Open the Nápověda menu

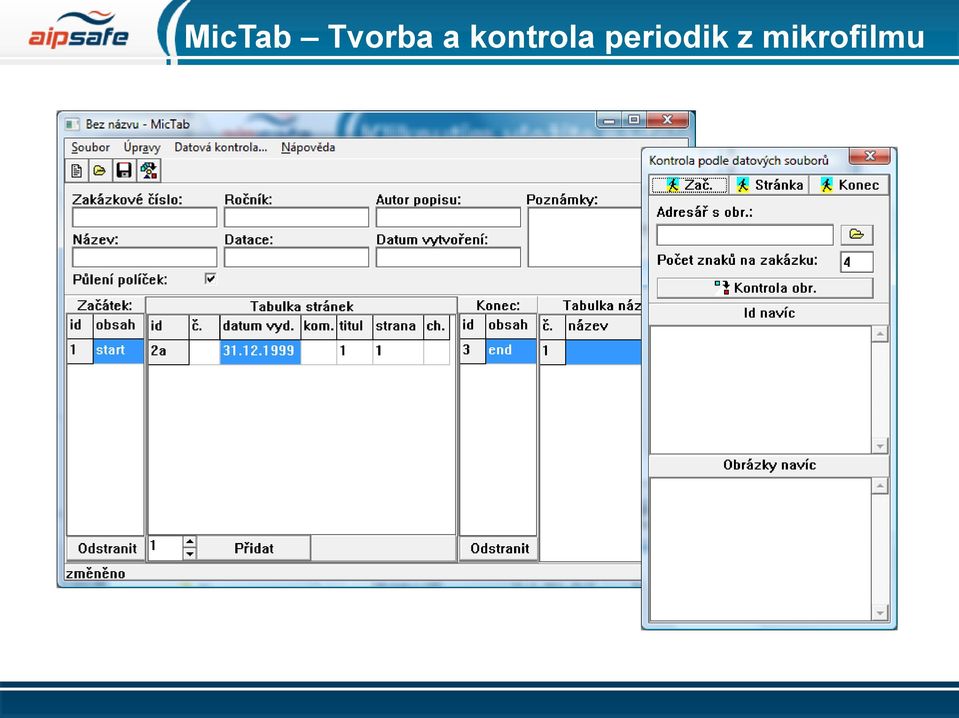tap(308, 147)
